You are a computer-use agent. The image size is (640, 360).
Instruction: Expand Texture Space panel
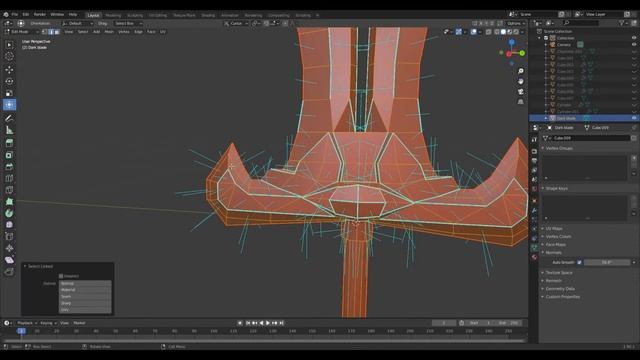(x=558, y=273)
